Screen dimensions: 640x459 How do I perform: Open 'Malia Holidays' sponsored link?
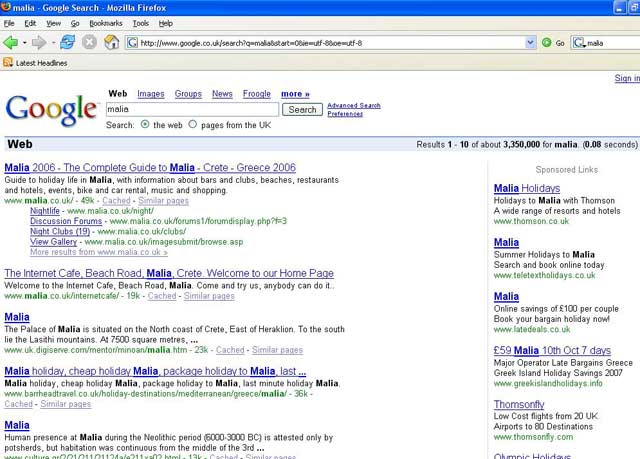527,188
